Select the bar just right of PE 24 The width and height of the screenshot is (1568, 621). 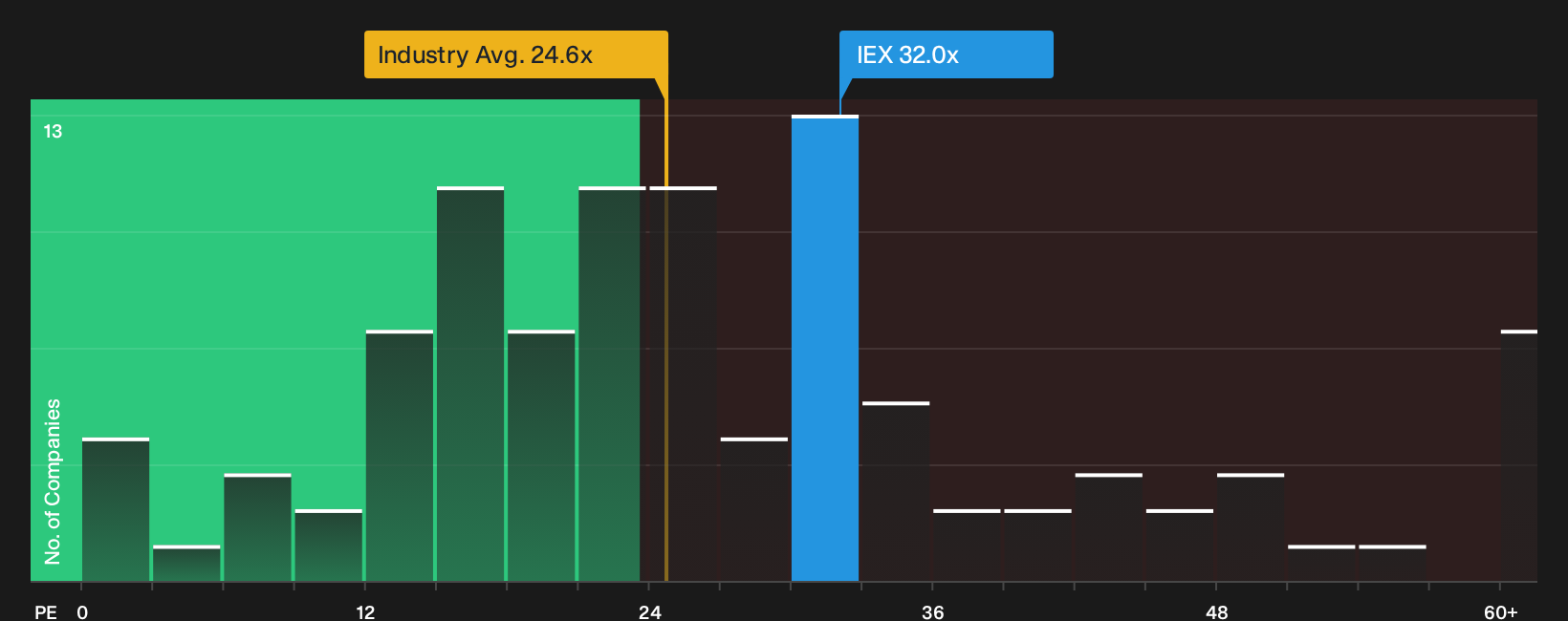pyautogui.click(x=684, y=384)
